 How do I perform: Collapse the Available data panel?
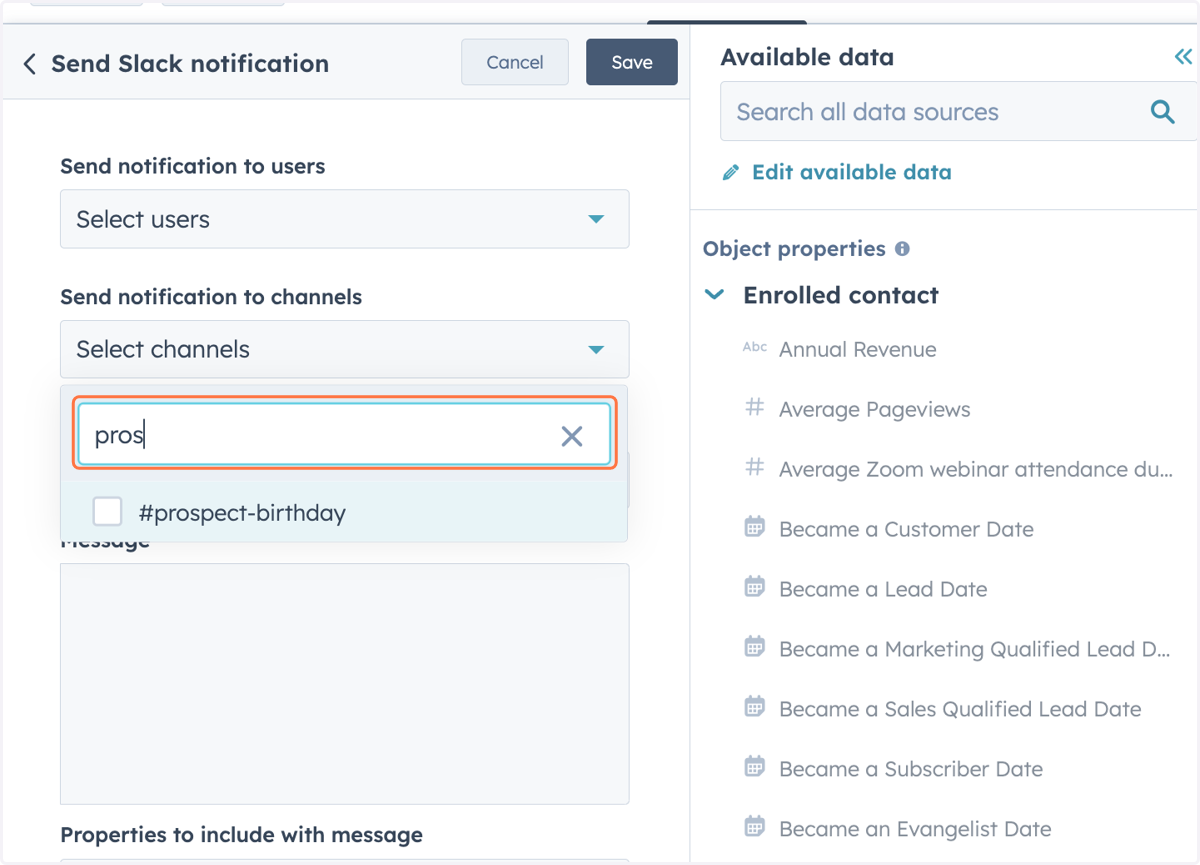tap(1183, 58)
